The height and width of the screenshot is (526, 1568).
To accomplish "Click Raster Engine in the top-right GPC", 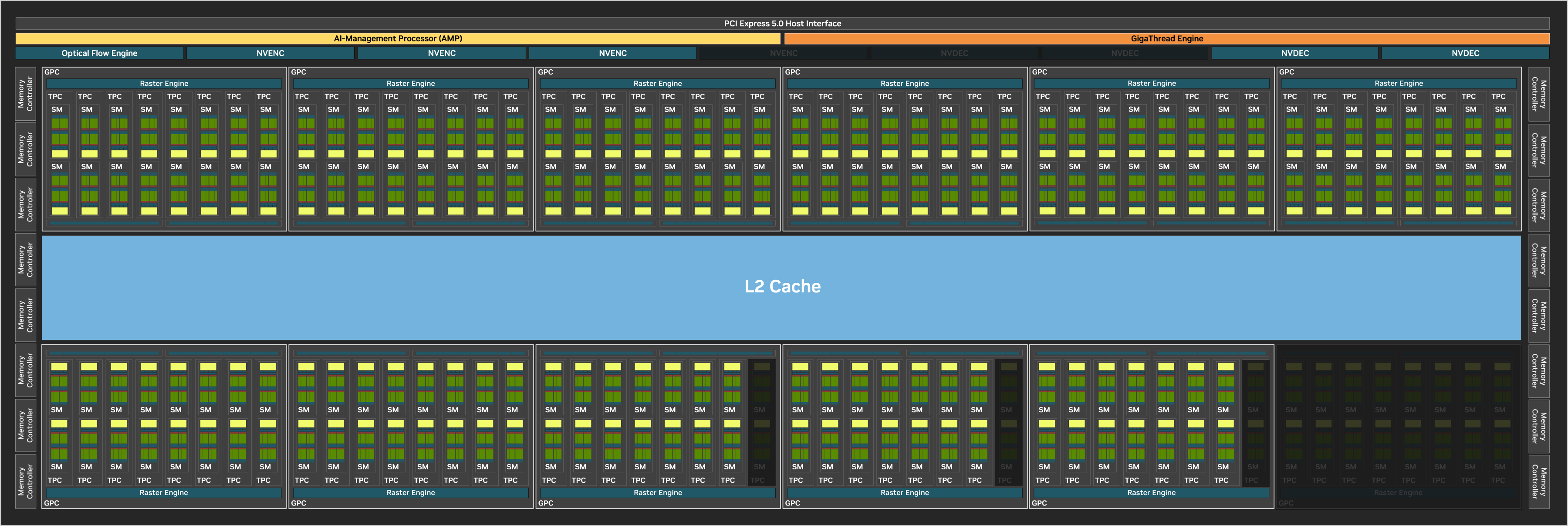I will 1398,83.
